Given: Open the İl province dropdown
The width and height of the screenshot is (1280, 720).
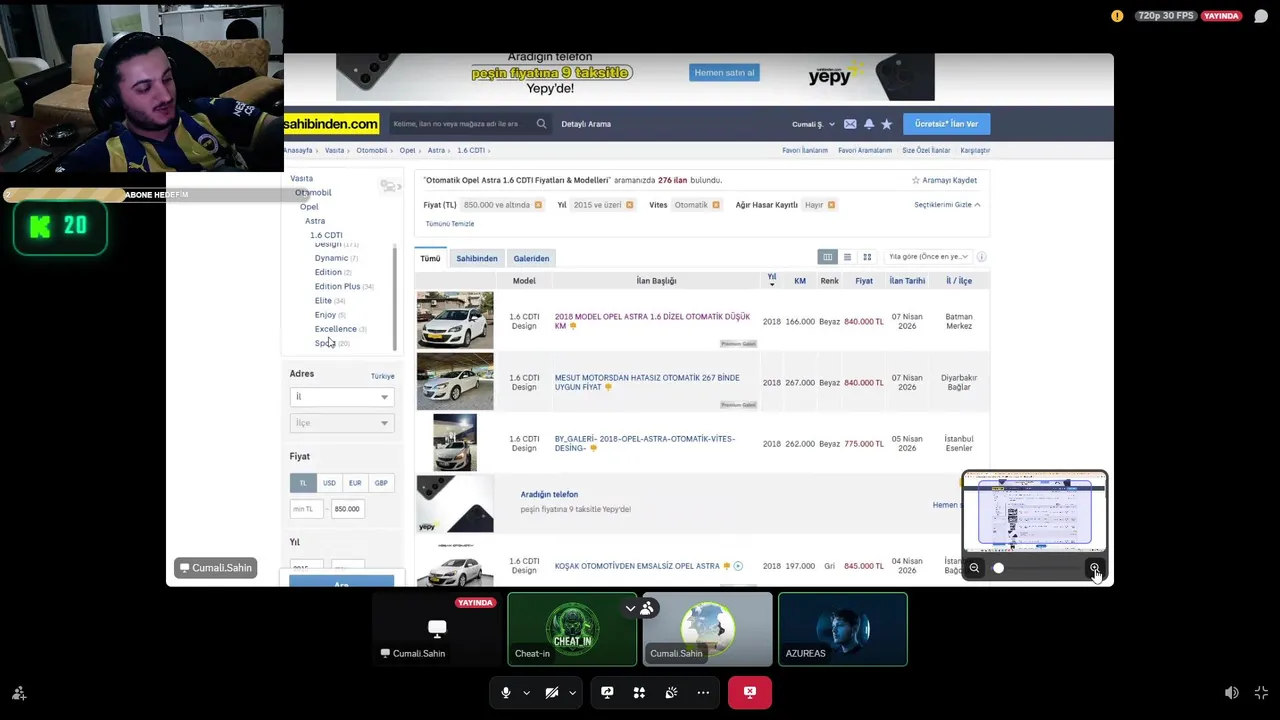Looking at the screenshot, I should coord(342,397).
